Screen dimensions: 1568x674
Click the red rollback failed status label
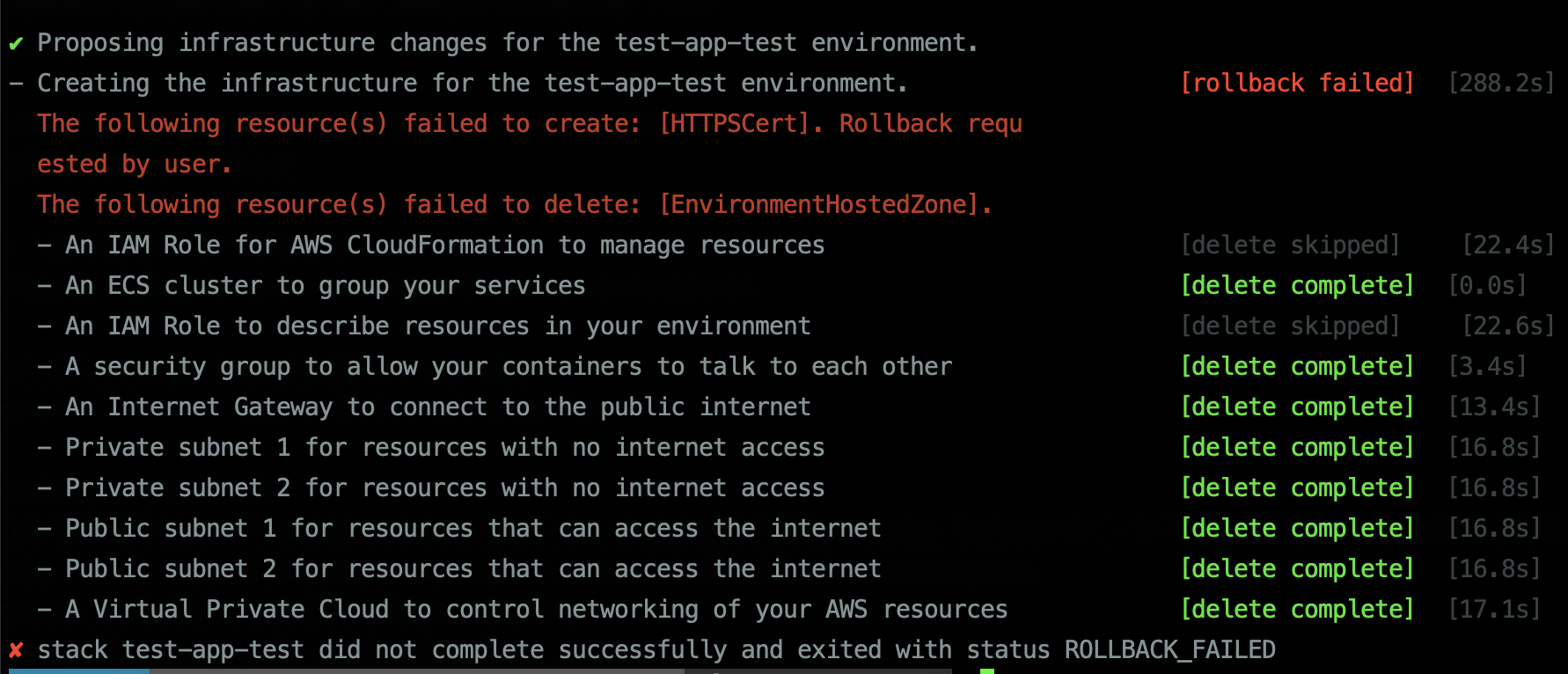coord(1297,83)
